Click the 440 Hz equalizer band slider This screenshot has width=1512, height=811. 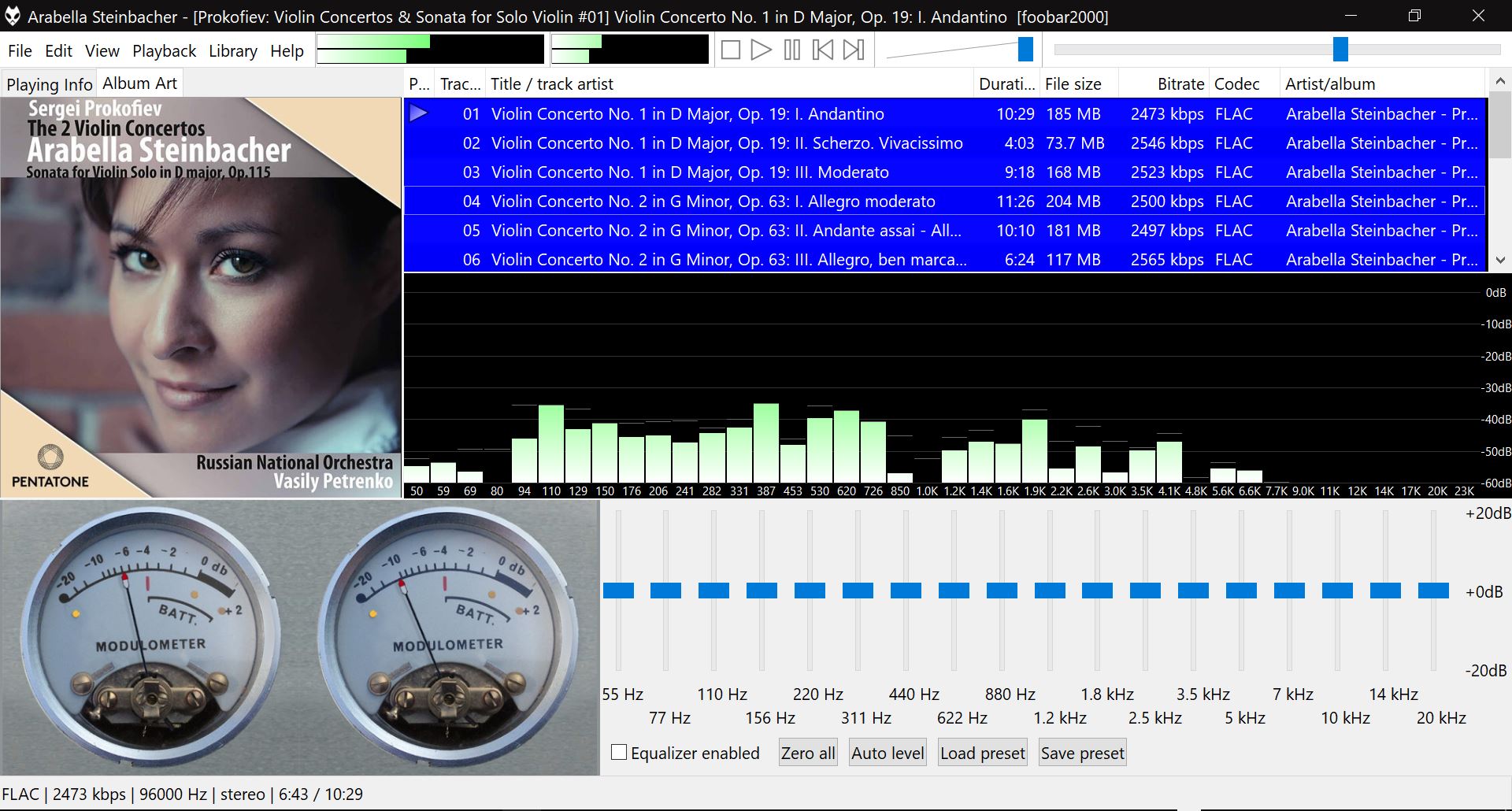(x=906, y=591)
